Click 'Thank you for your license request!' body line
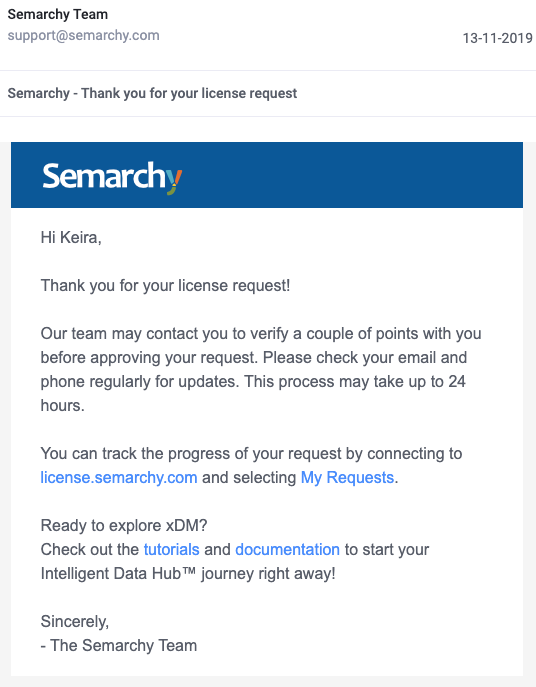The height and width of the screenshot is (687, 536). [x=165, y=286]
